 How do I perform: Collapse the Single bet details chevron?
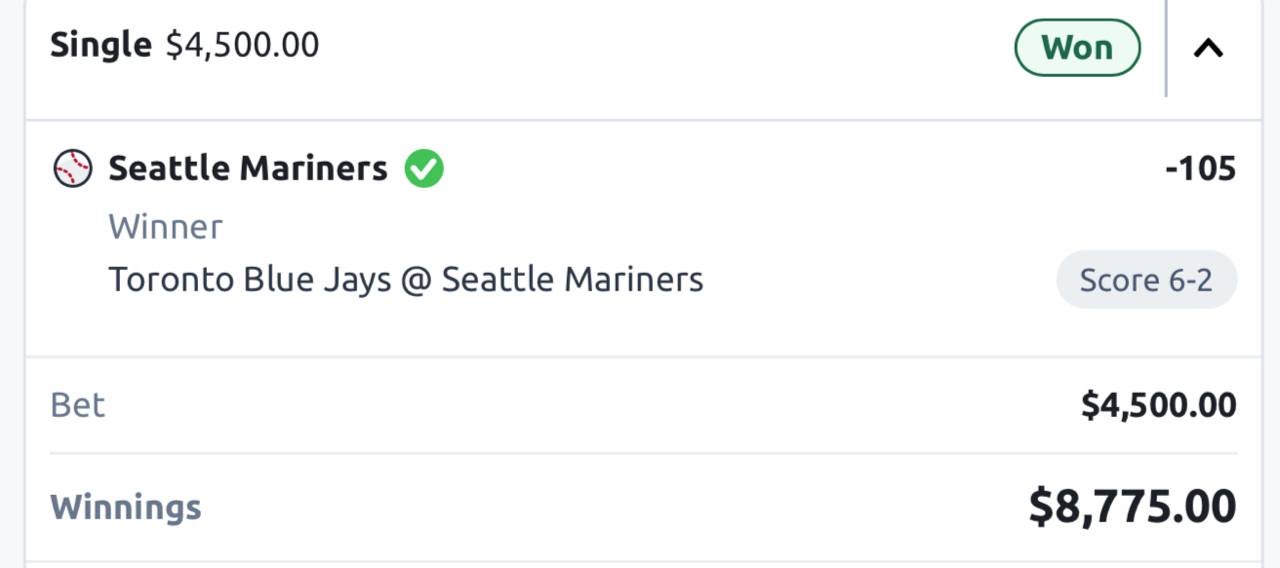coord(1208,47)
